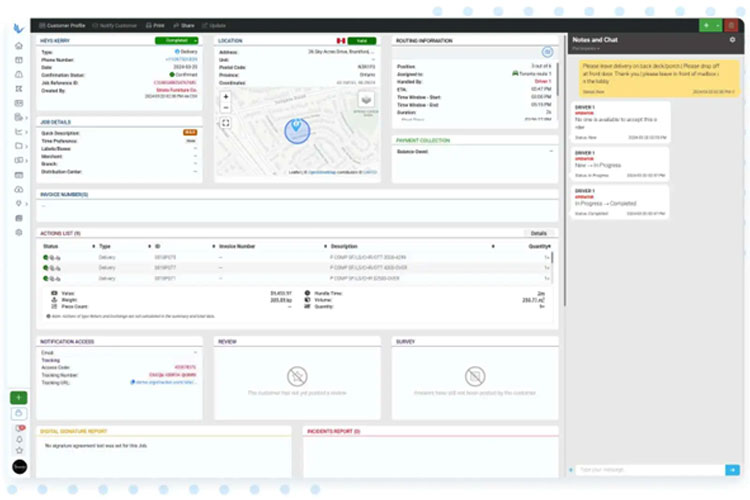The width and height of the screenshot is (750, 500).
Task: Click the Actions List scrollbar
Action: (552, 257)
